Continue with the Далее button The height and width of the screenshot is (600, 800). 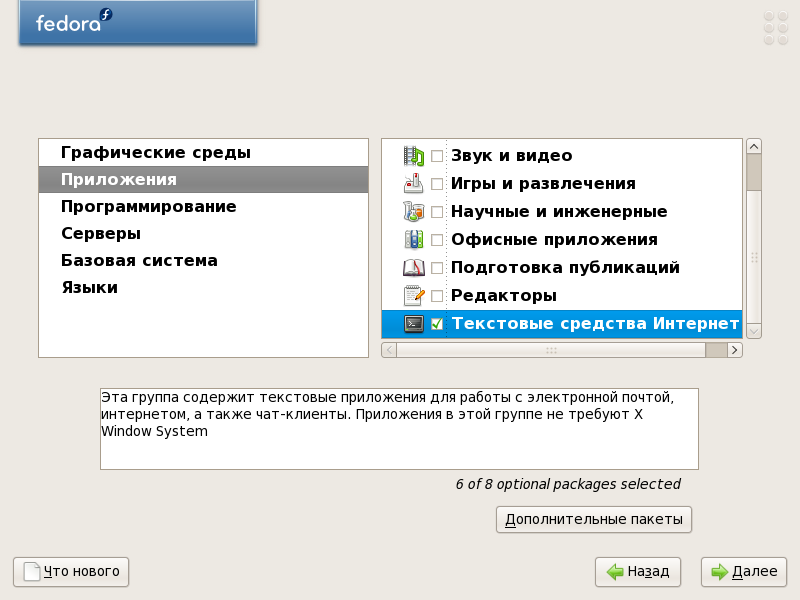744,572
